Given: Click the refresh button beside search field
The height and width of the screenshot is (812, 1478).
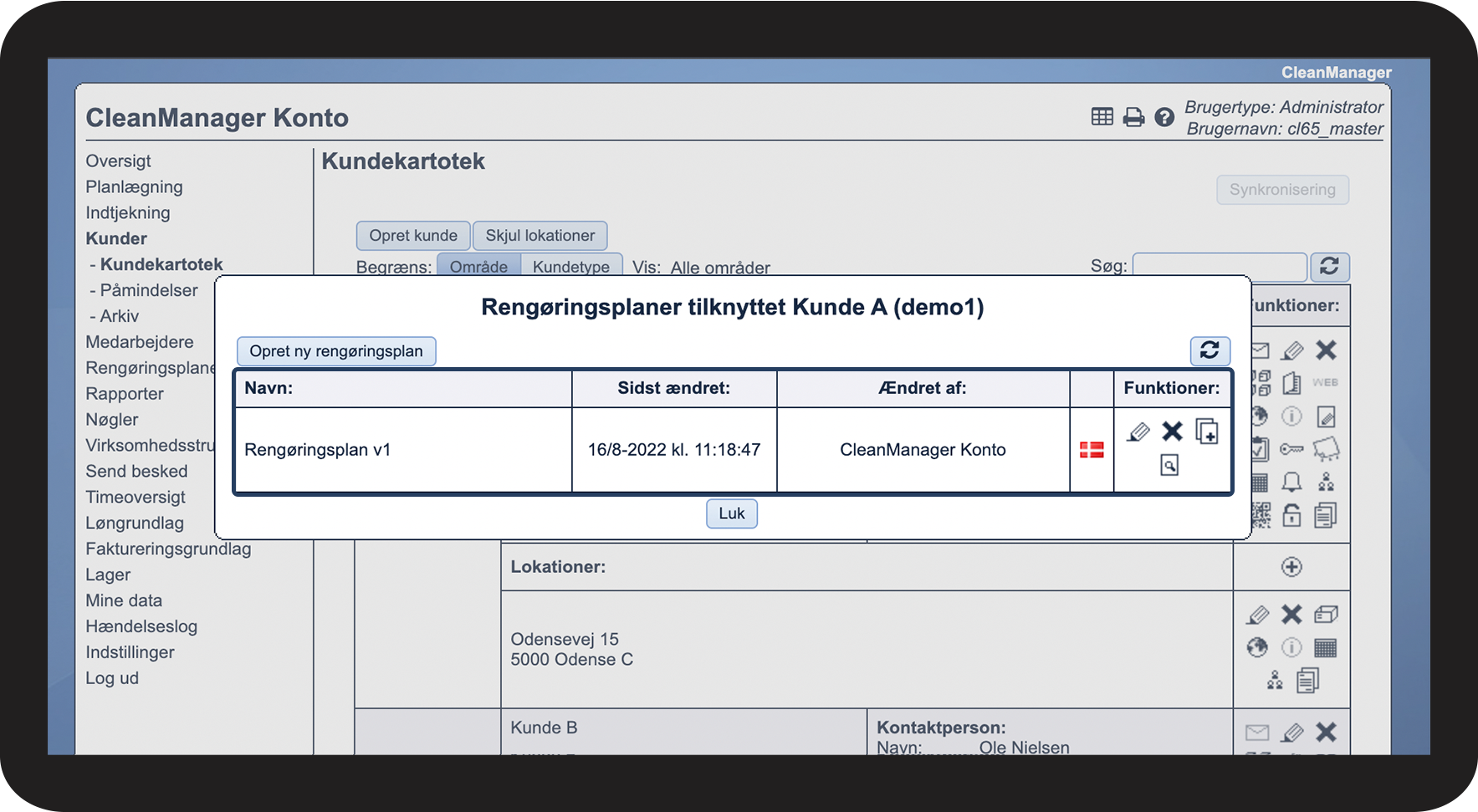Looking at the screenshot, I should click(1330, 267).
